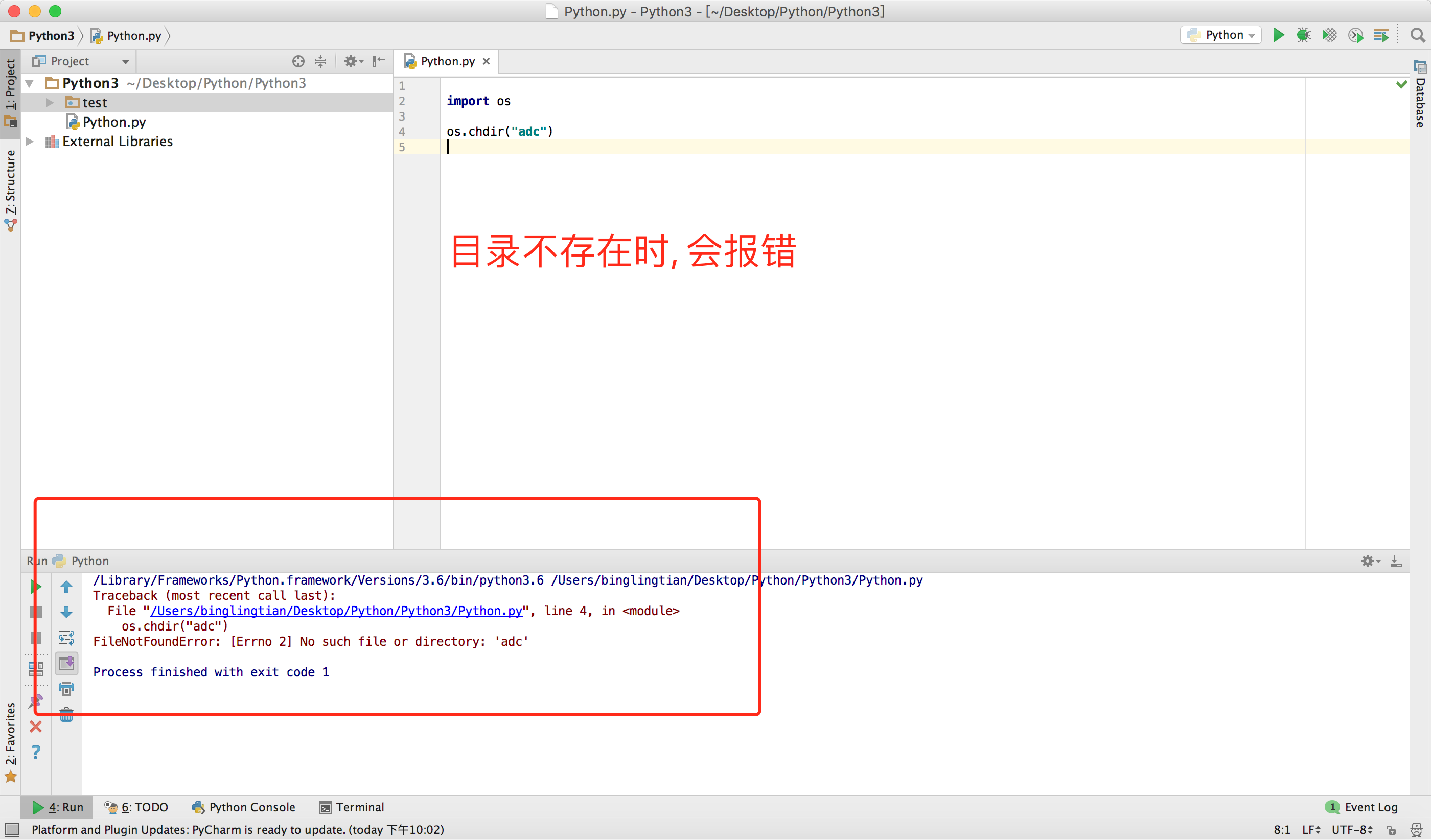The image size is (1431, 840).
Task: Open the Terminal tool window tab
Action: [x=352, y=807]
